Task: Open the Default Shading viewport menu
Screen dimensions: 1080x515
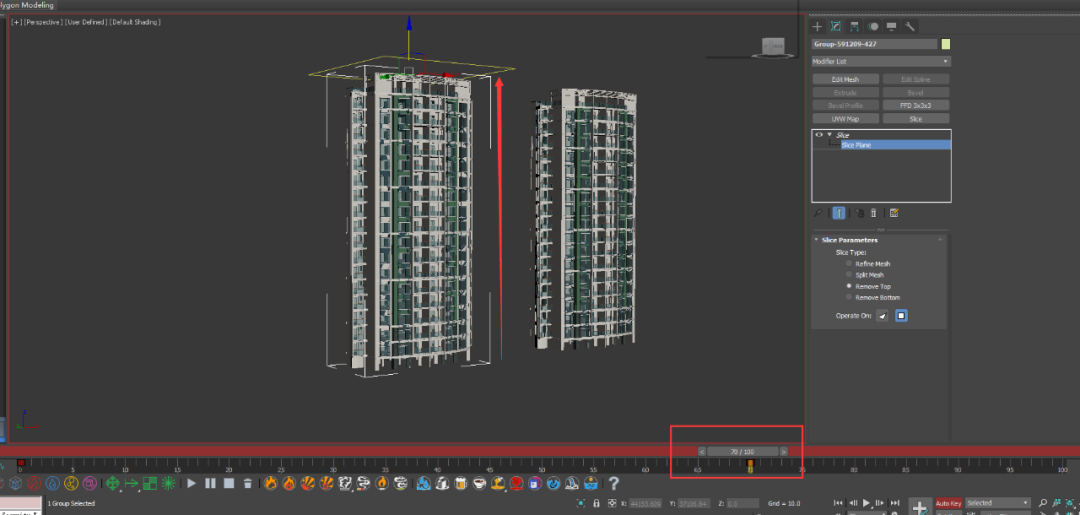Action: (x=135, y=23)
